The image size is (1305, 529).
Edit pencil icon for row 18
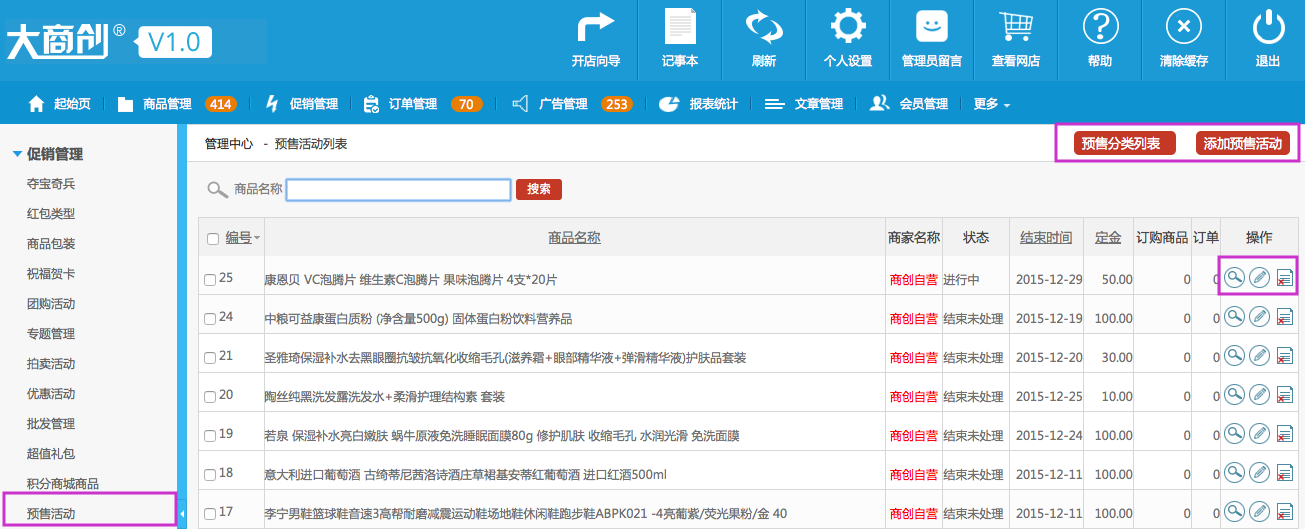(x=1260, y=473)
